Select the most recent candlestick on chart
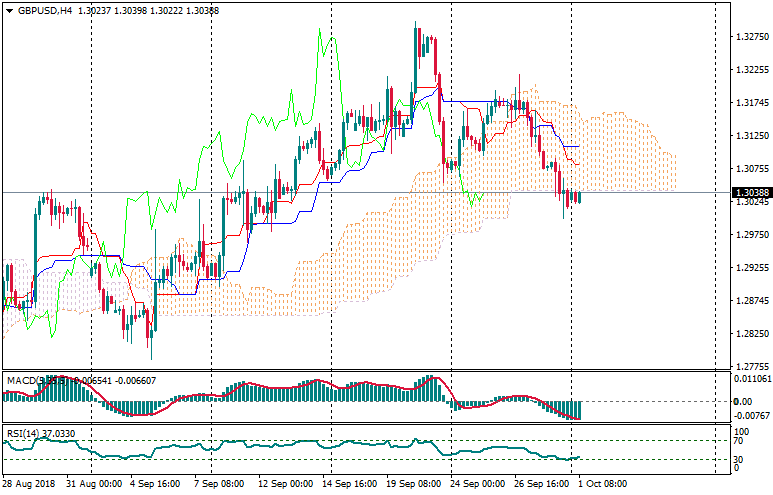The height and width of the screenshot is (495, 773). pyautogui.click(x=577, y=196)
